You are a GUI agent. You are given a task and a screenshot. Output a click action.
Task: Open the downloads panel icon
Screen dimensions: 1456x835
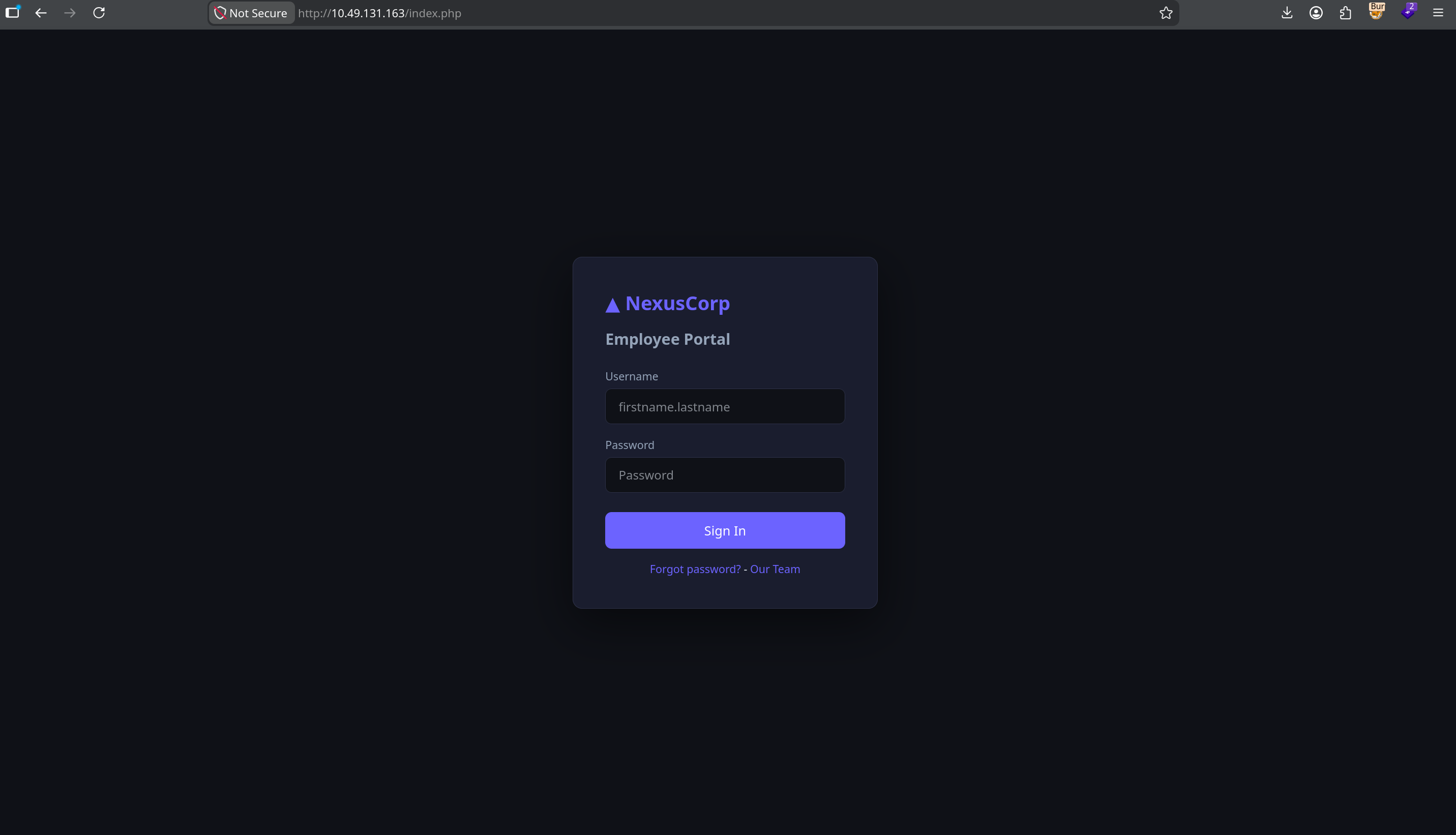coord(1287,13)
